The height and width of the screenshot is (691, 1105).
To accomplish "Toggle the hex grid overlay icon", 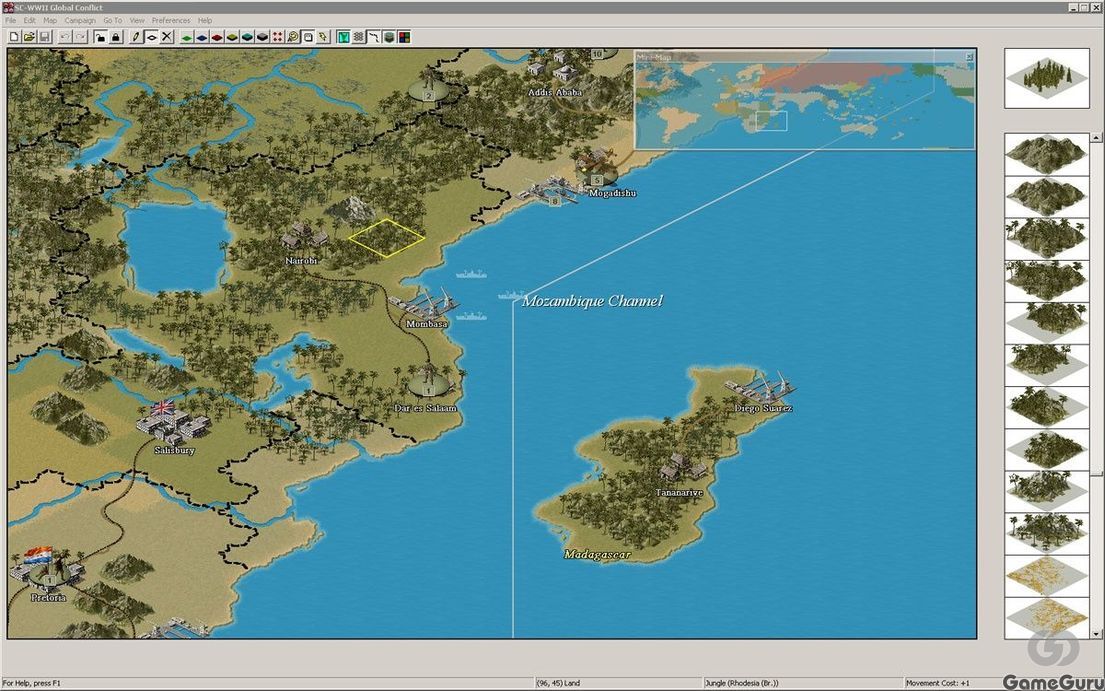I will pos(359,37).
